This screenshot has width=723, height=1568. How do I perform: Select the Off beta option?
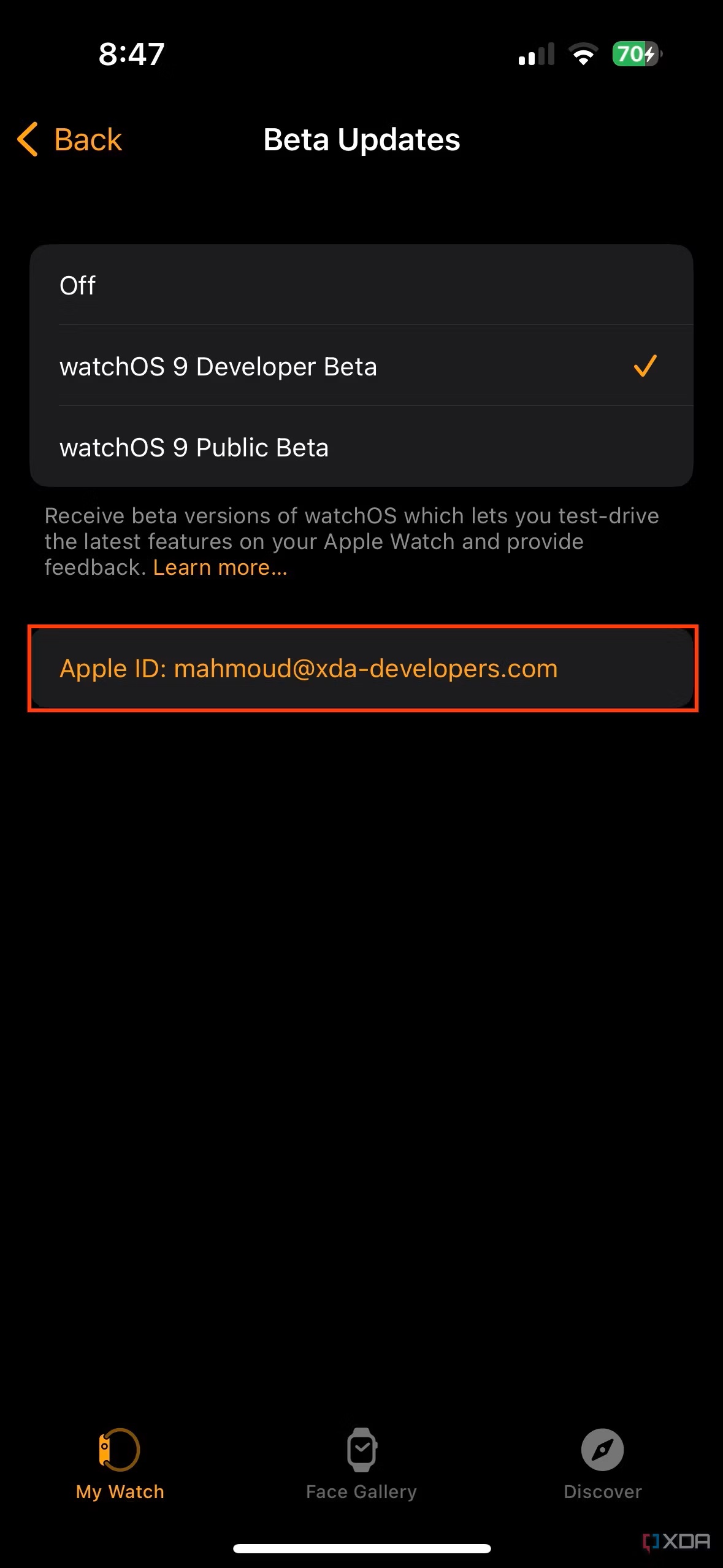pos(361,285)
